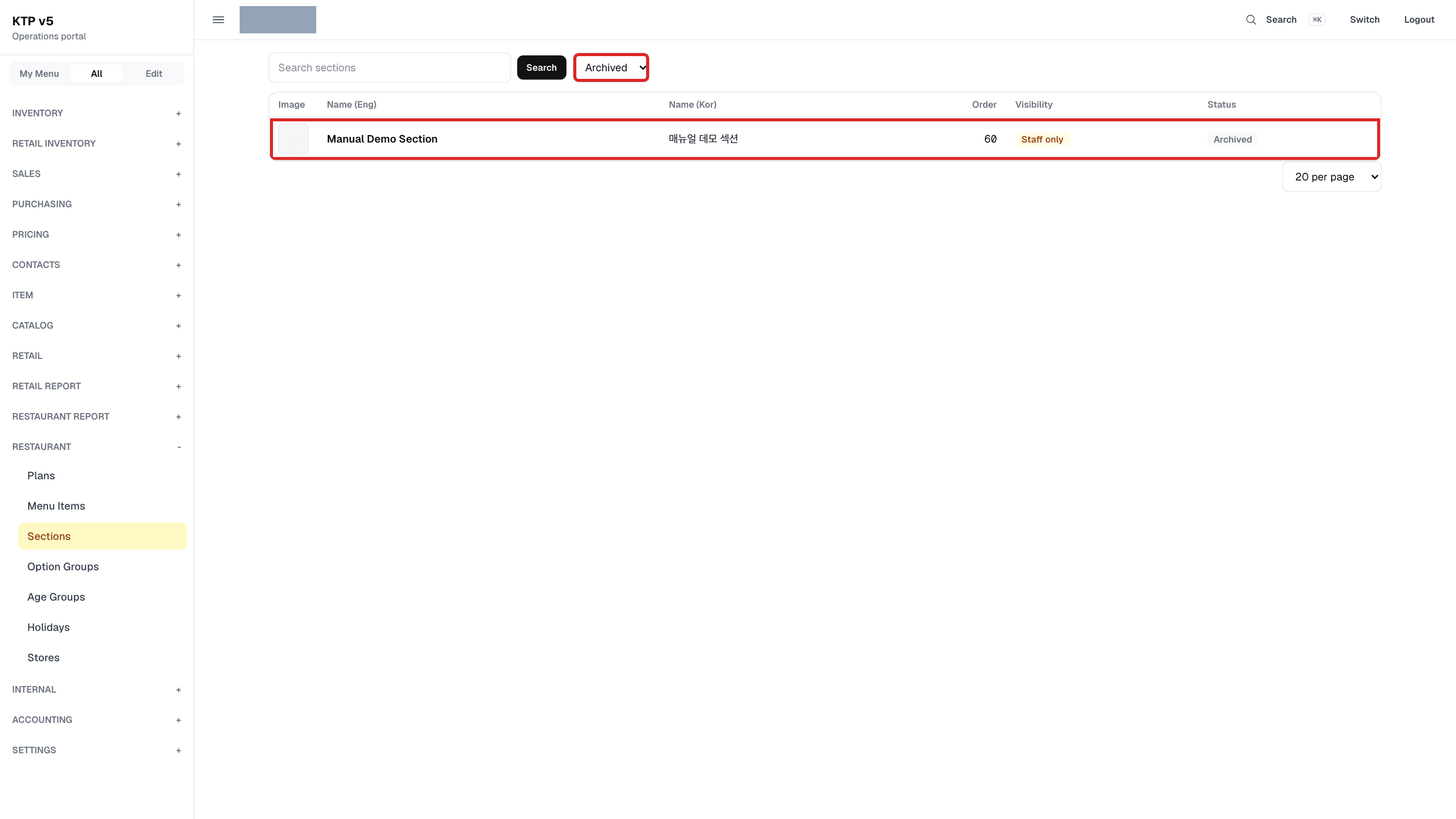Open the Archived status filter dropdown
The image size is (1456, 819).
coord(611,67)
